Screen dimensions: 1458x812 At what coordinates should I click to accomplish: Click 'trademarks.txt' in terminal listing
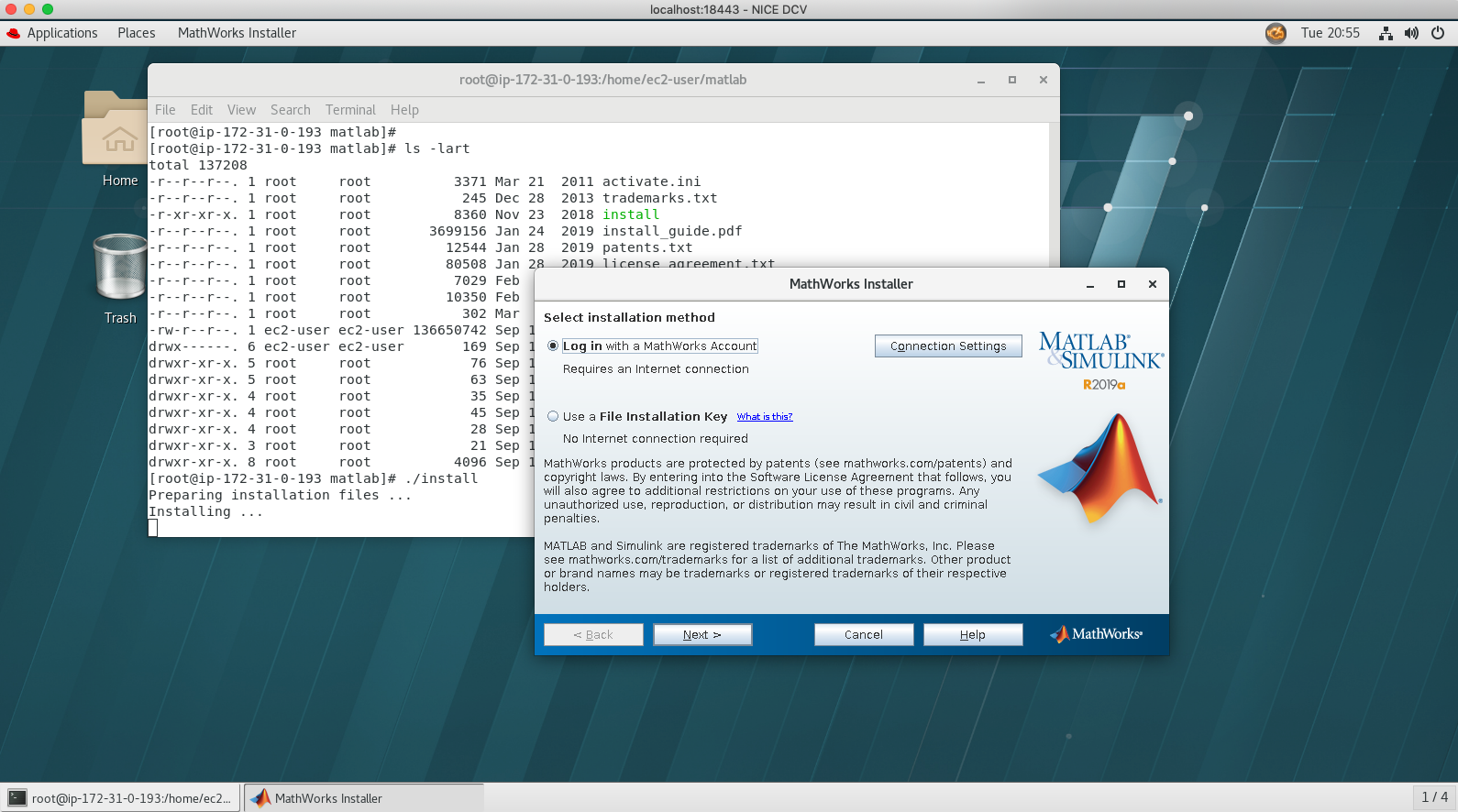(x=659, y=198)
